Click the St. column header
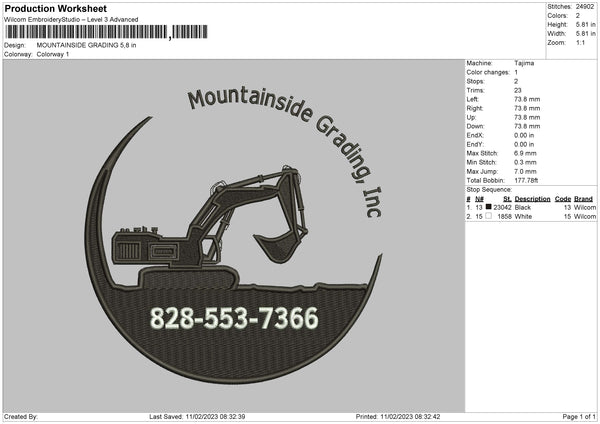The image size is (600, 424). click(507, 199)
